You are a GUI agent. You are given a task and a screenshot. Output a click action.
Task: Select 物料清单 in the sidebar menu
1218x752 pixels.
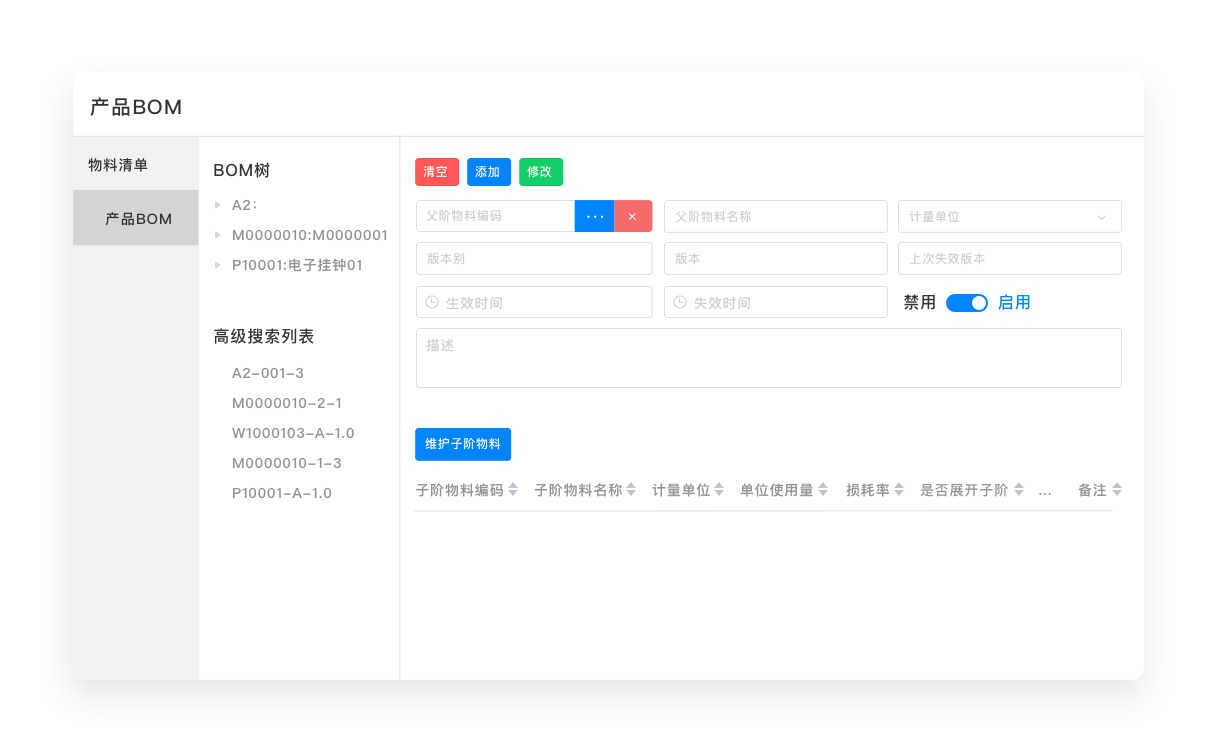click(136, 165)
